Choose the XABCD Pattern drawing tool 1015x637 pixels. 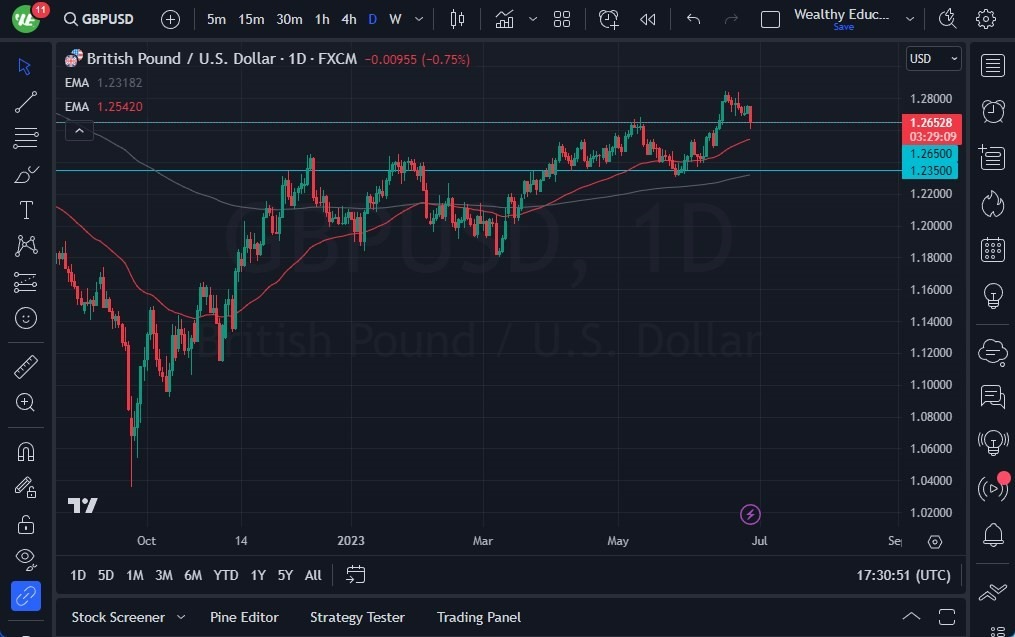[25, 245]
